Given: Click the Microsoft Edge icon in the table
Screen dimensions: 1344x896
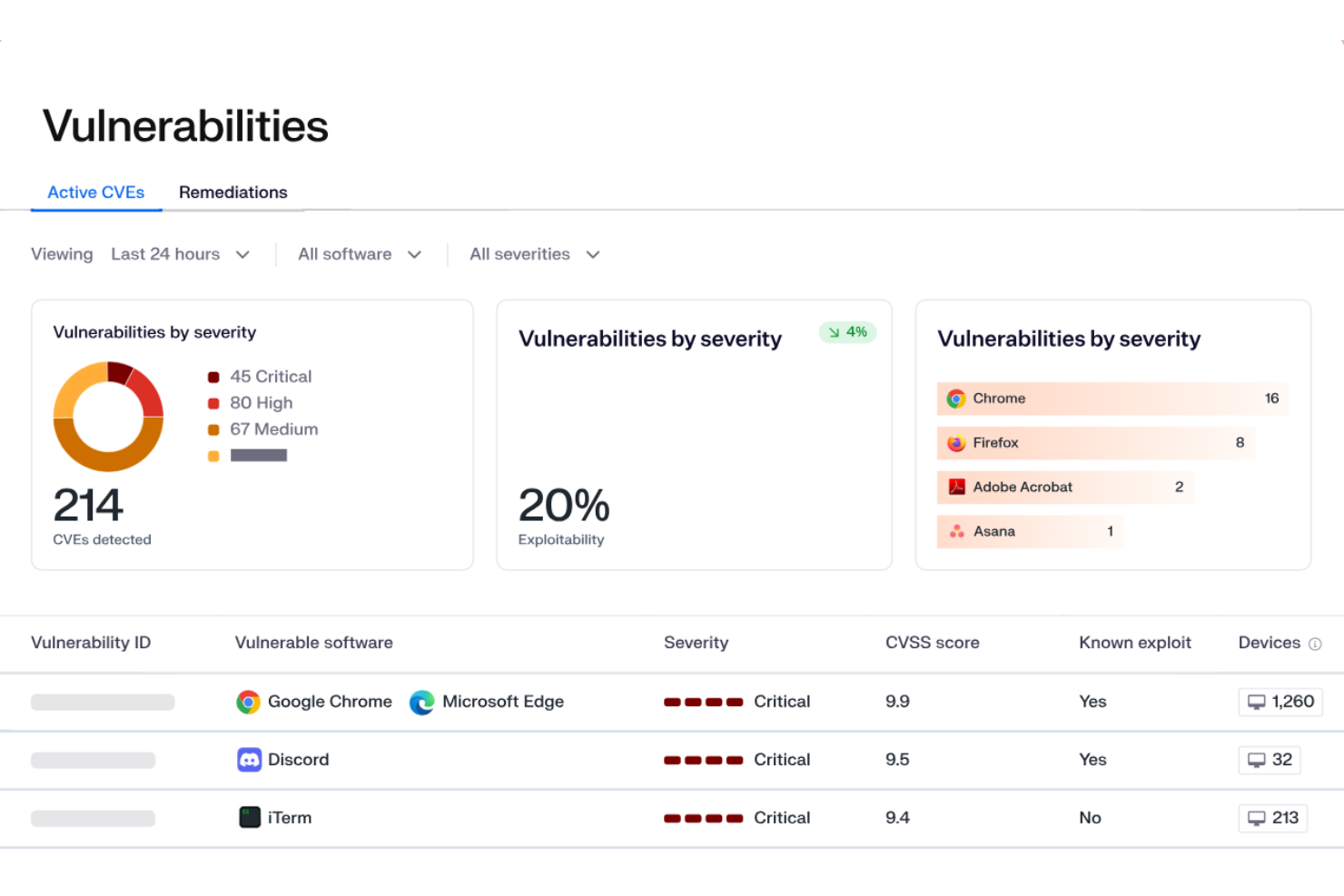Looking at the screenshot, I should point(421,702).
